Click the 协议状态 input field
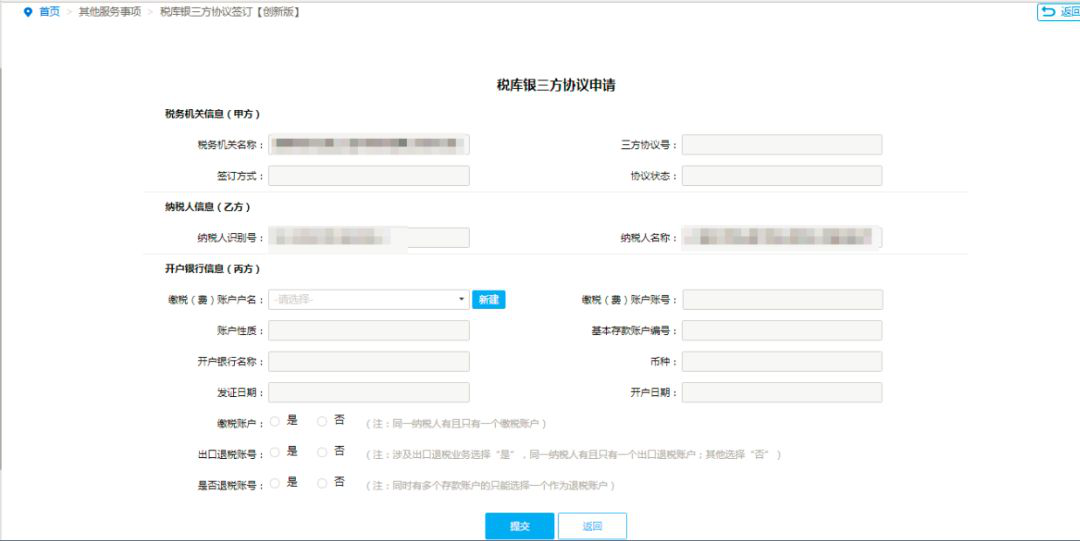The width and height of the screenshot is (1080, 541). click(x=781, y=176)
